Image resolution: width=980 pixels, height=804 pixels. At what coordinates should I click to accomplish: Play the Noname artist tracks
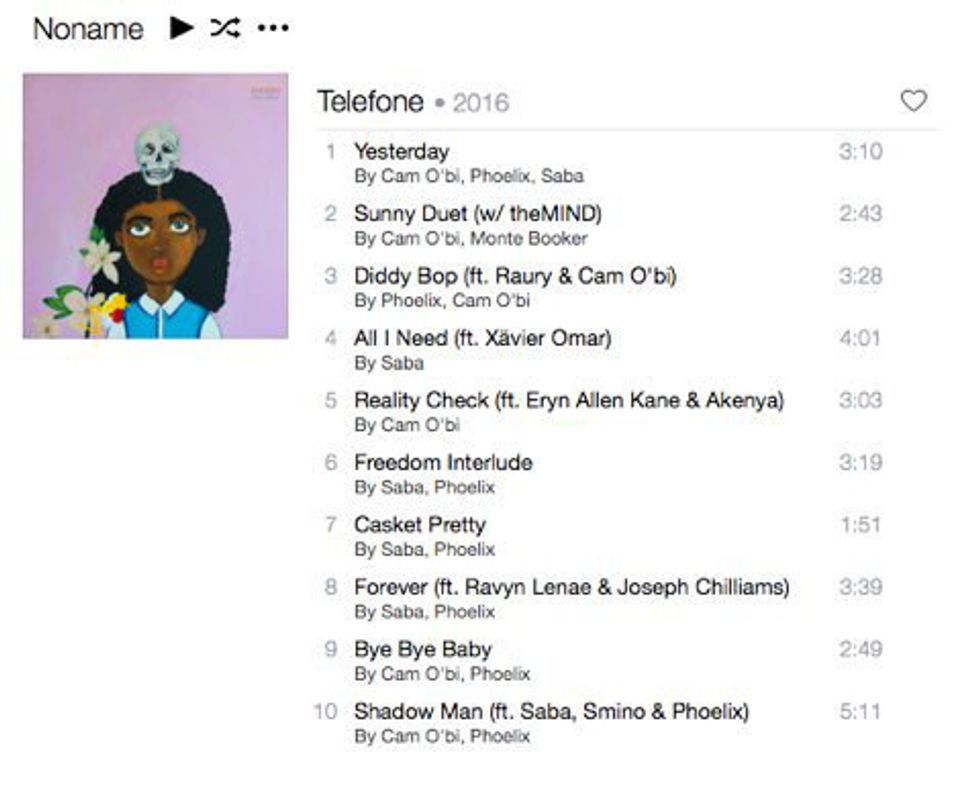(181, 28)
